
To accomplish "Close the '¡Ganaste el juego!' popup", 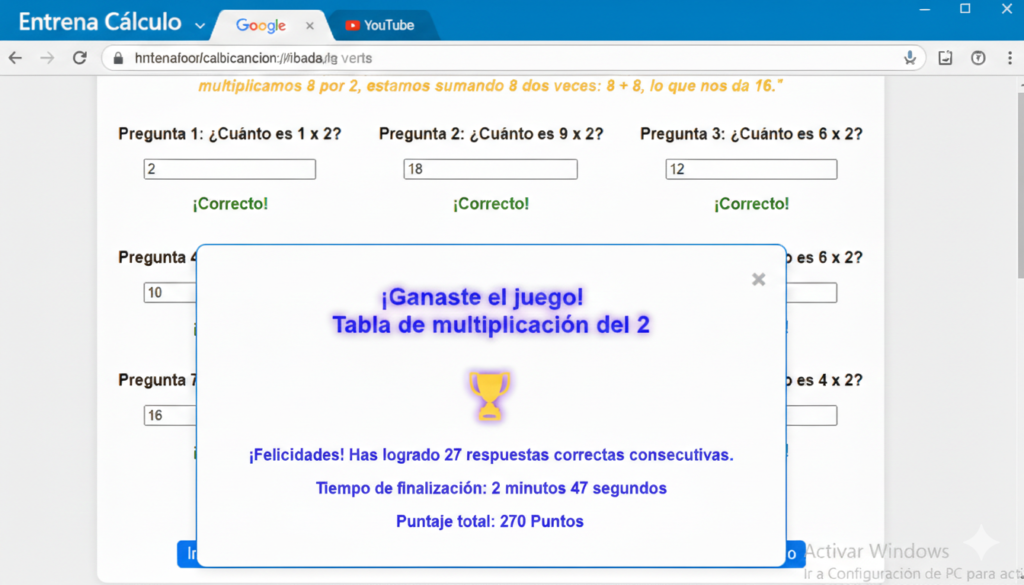I will [758, 280].
